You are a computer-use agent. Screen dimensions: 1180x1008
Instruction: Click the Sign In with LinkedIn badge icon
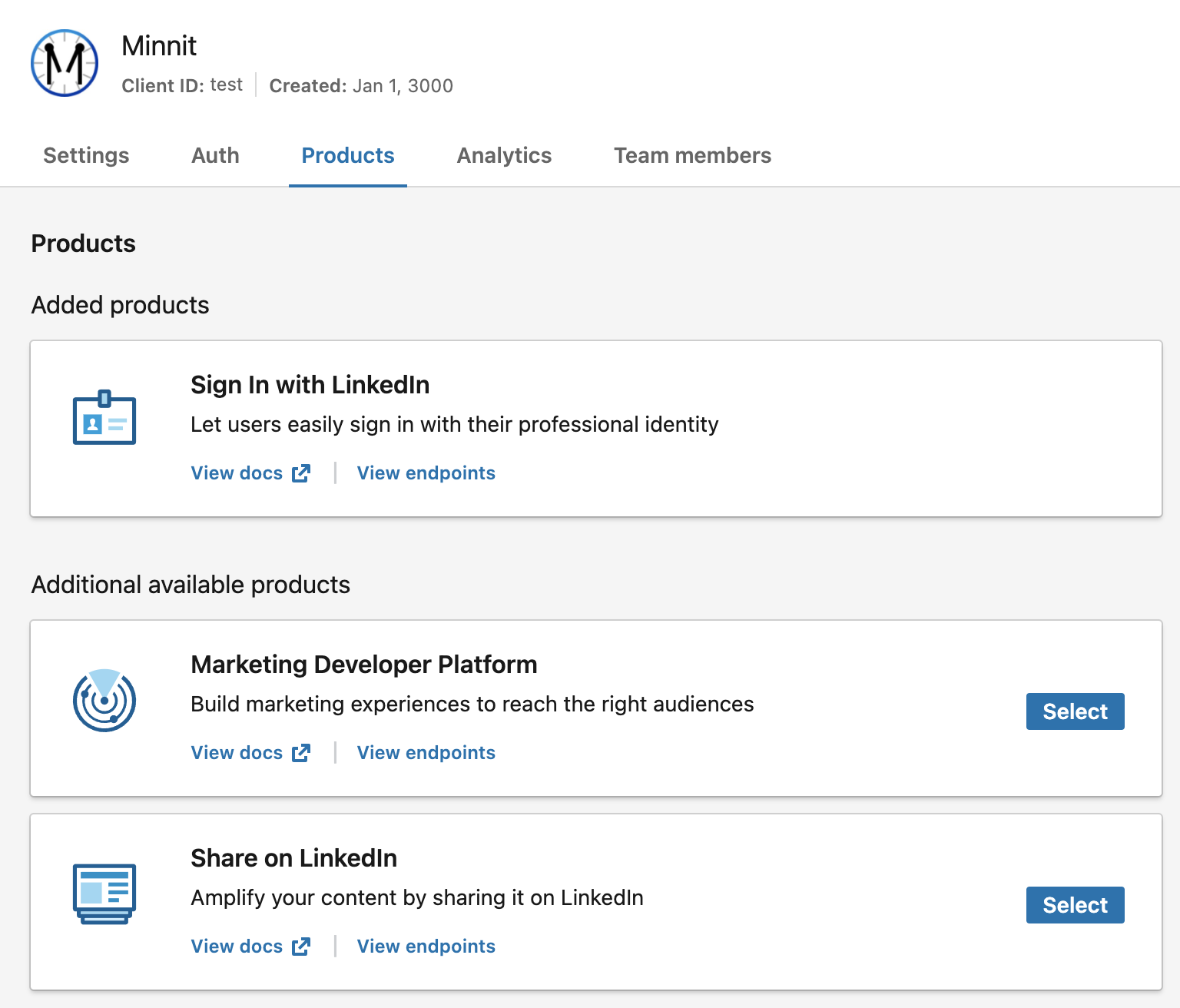(x=104, y=419)
